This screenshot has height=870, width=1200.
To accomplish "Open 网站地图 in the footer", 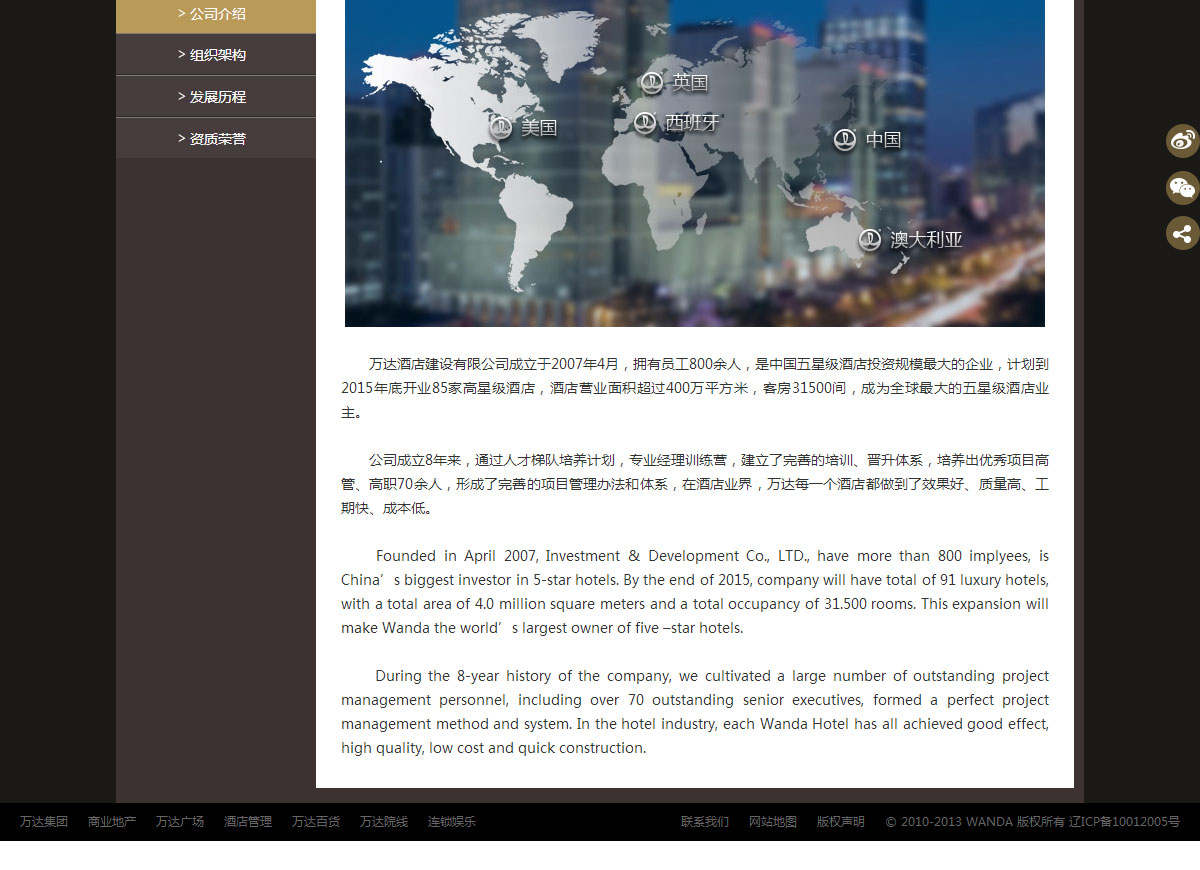I will pos(773,822).
